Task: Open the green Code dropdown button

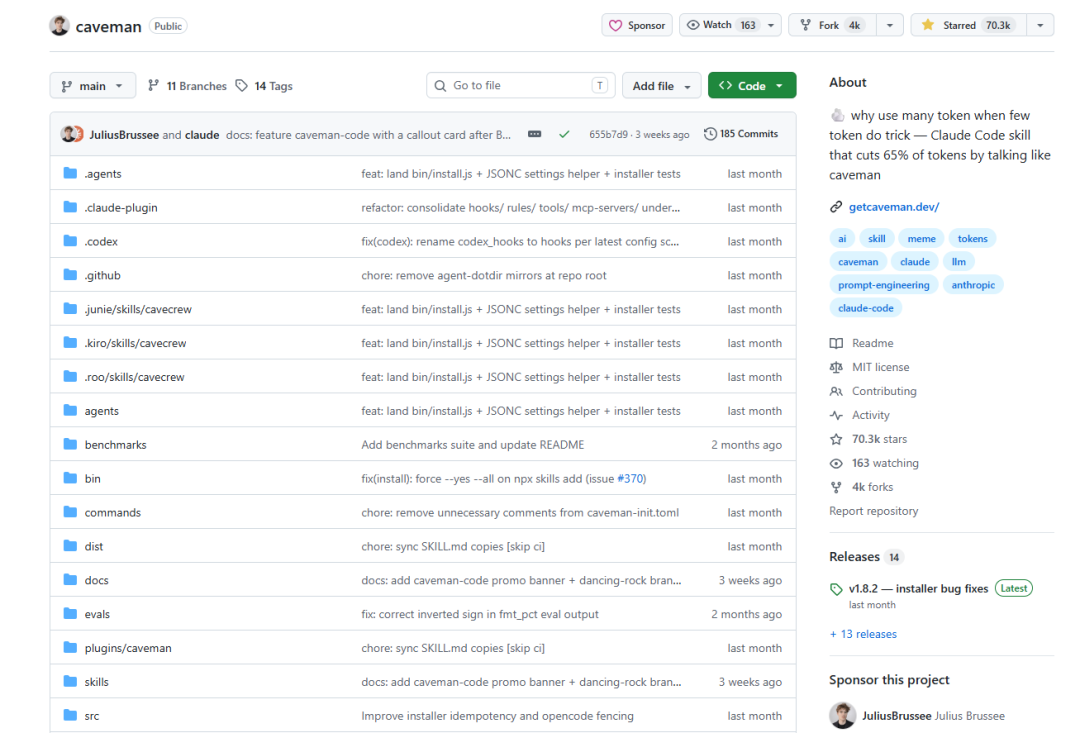Action: (x=752, y=85)
